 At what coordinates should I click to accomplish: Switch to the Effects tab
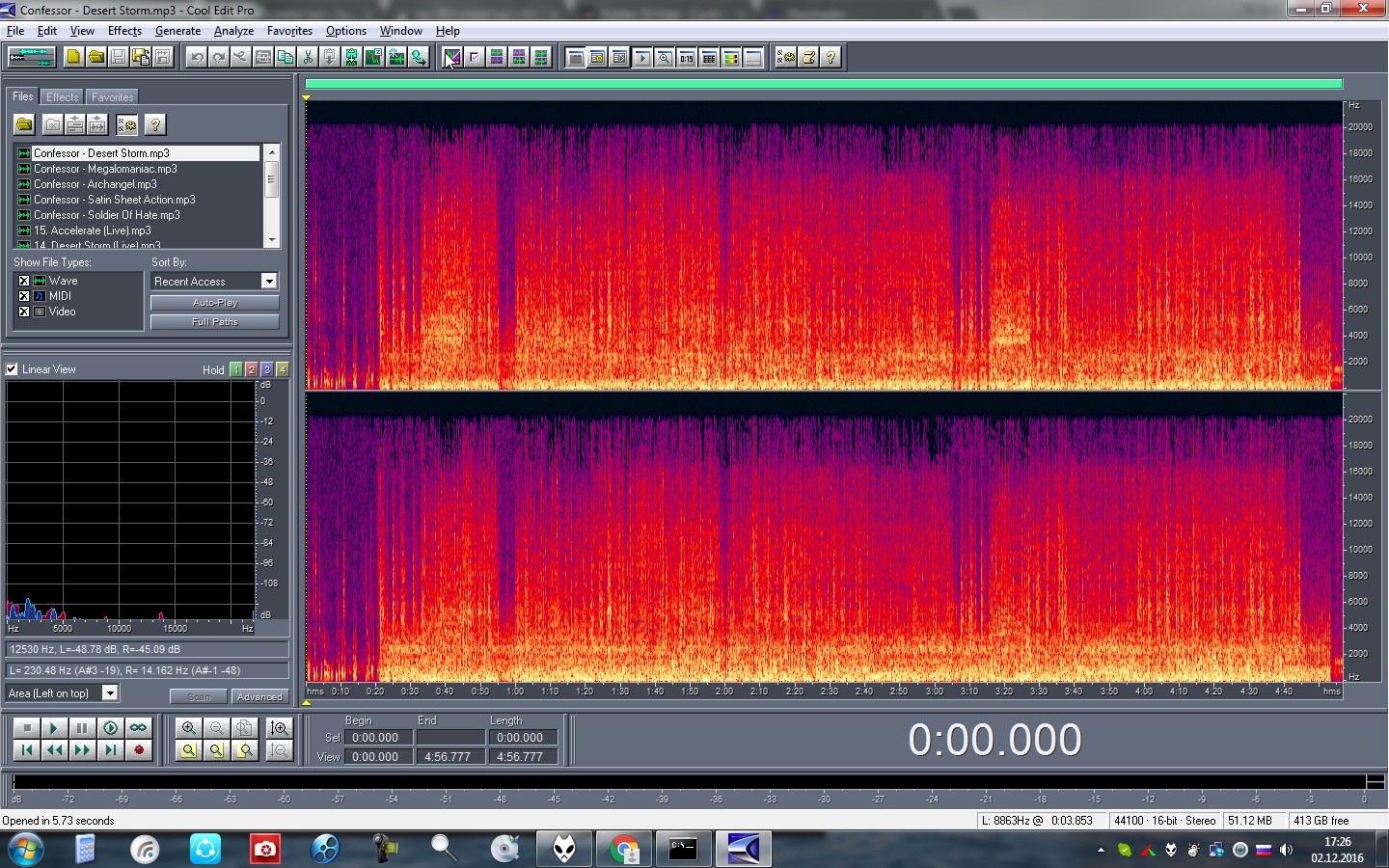click(63, 97)
